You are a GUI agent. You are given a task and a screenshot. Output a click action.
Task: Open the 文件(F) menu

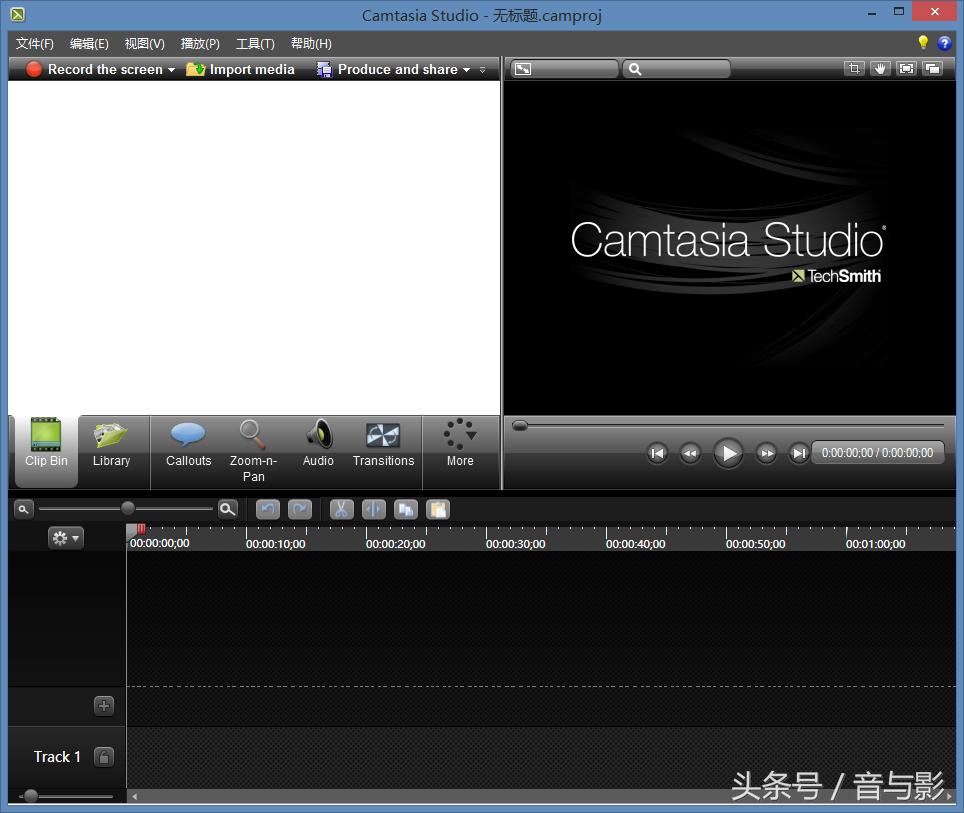point(35,44)
